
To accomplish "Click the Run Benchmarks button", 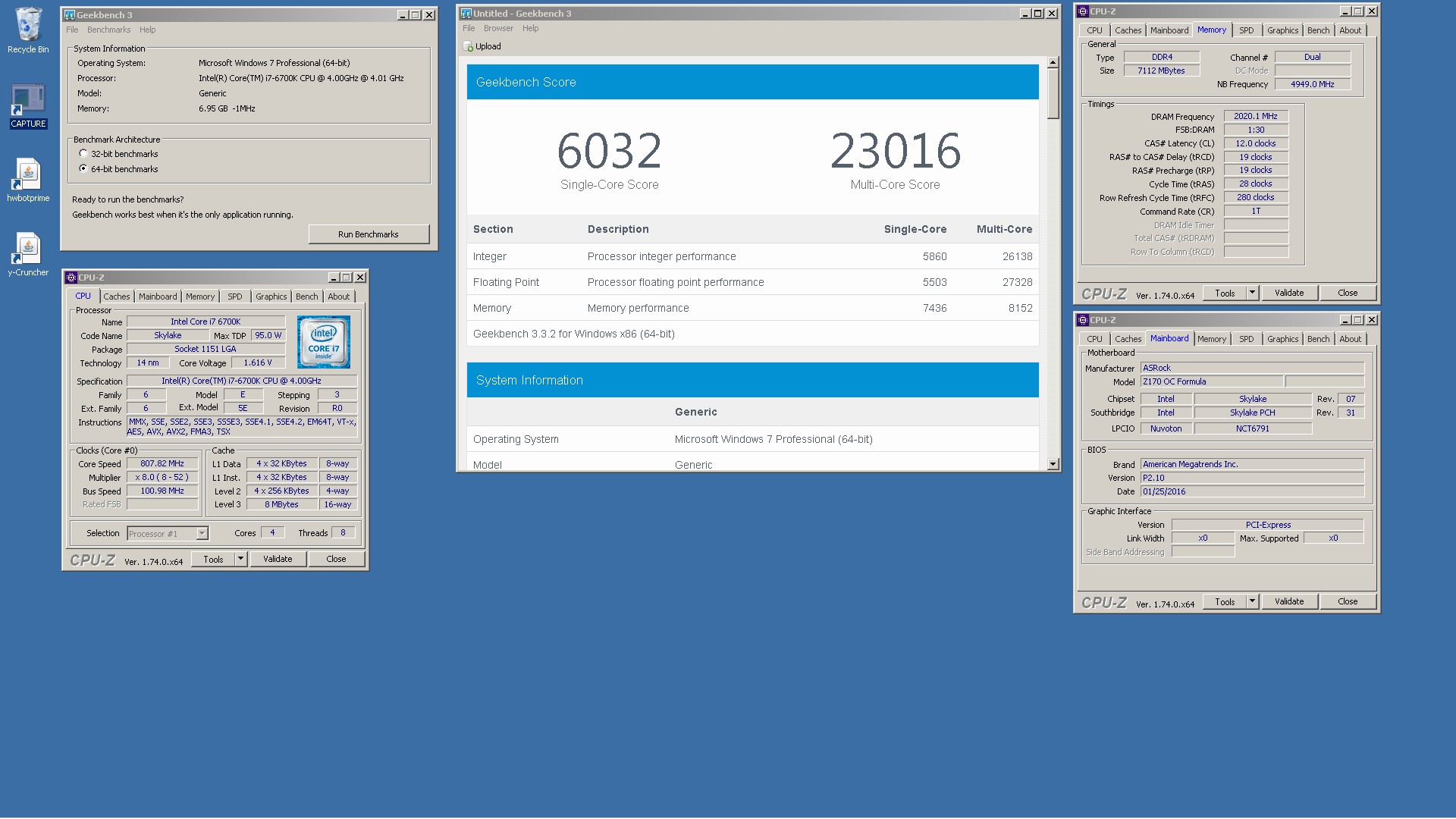I will tap(369, 234).
